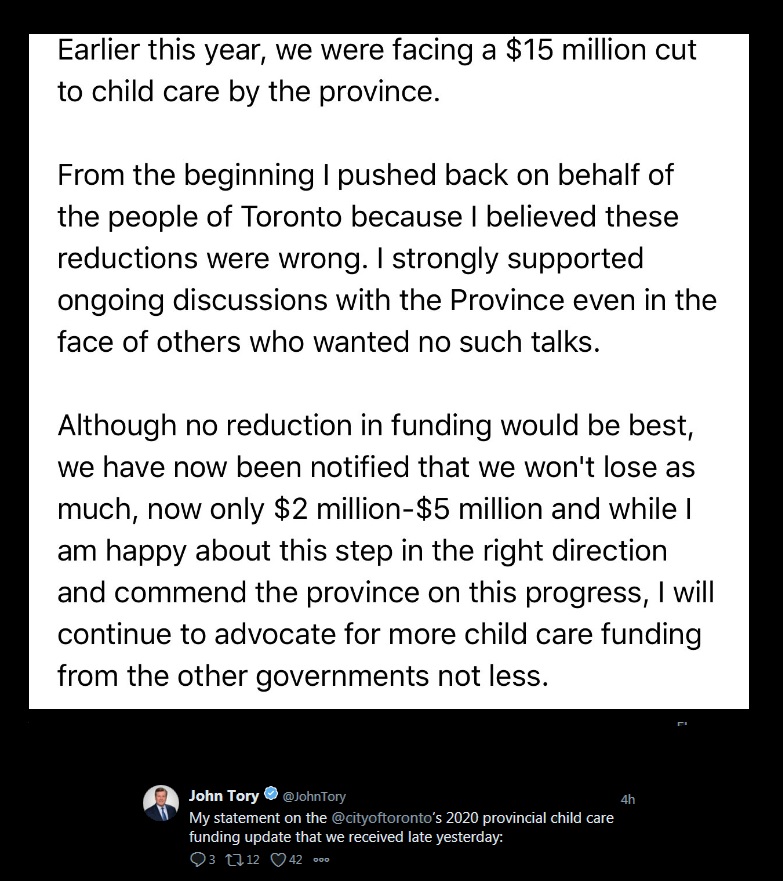Open the @JohnTory handle link

(x=314, y=797)
